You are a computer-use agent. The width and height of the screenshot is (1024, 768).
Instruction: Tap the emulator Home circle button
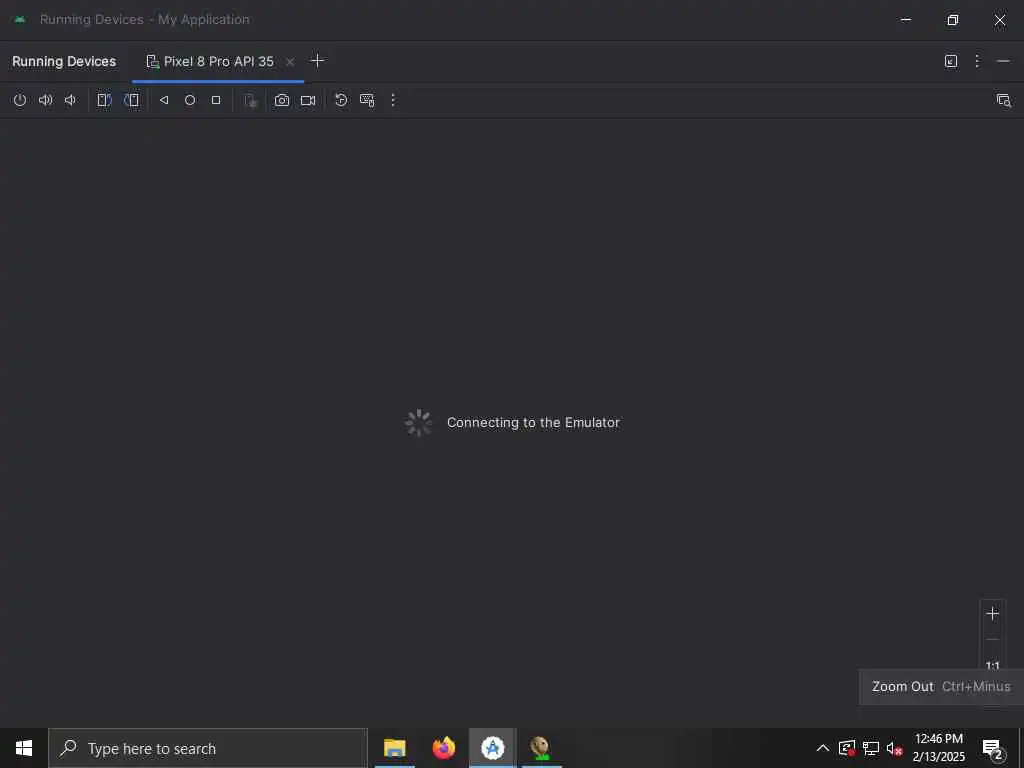[189, 100]
